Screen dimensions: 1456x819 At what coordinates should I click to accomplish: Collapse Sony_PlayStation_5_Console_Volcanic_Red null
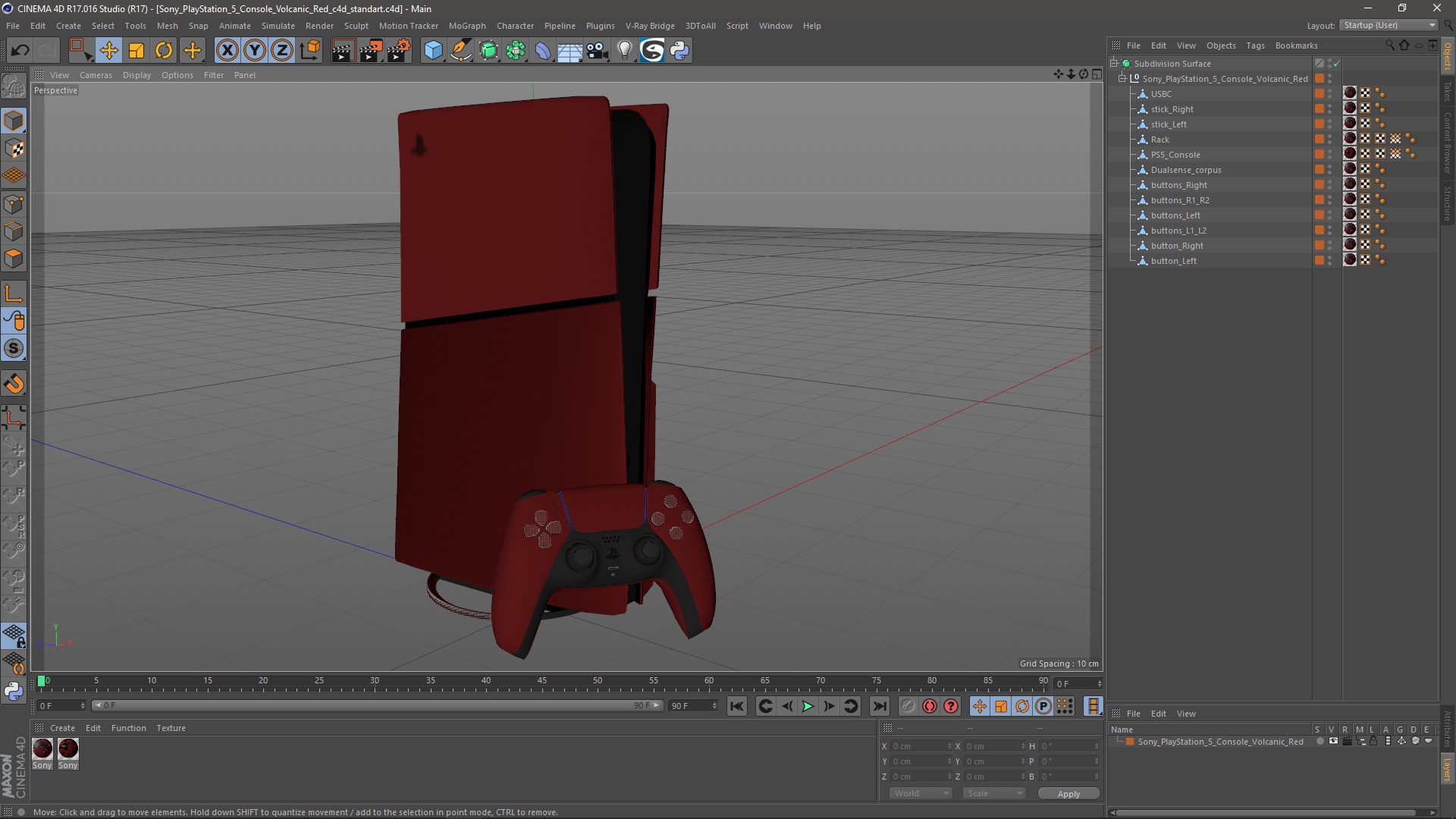click(1122, 79)
